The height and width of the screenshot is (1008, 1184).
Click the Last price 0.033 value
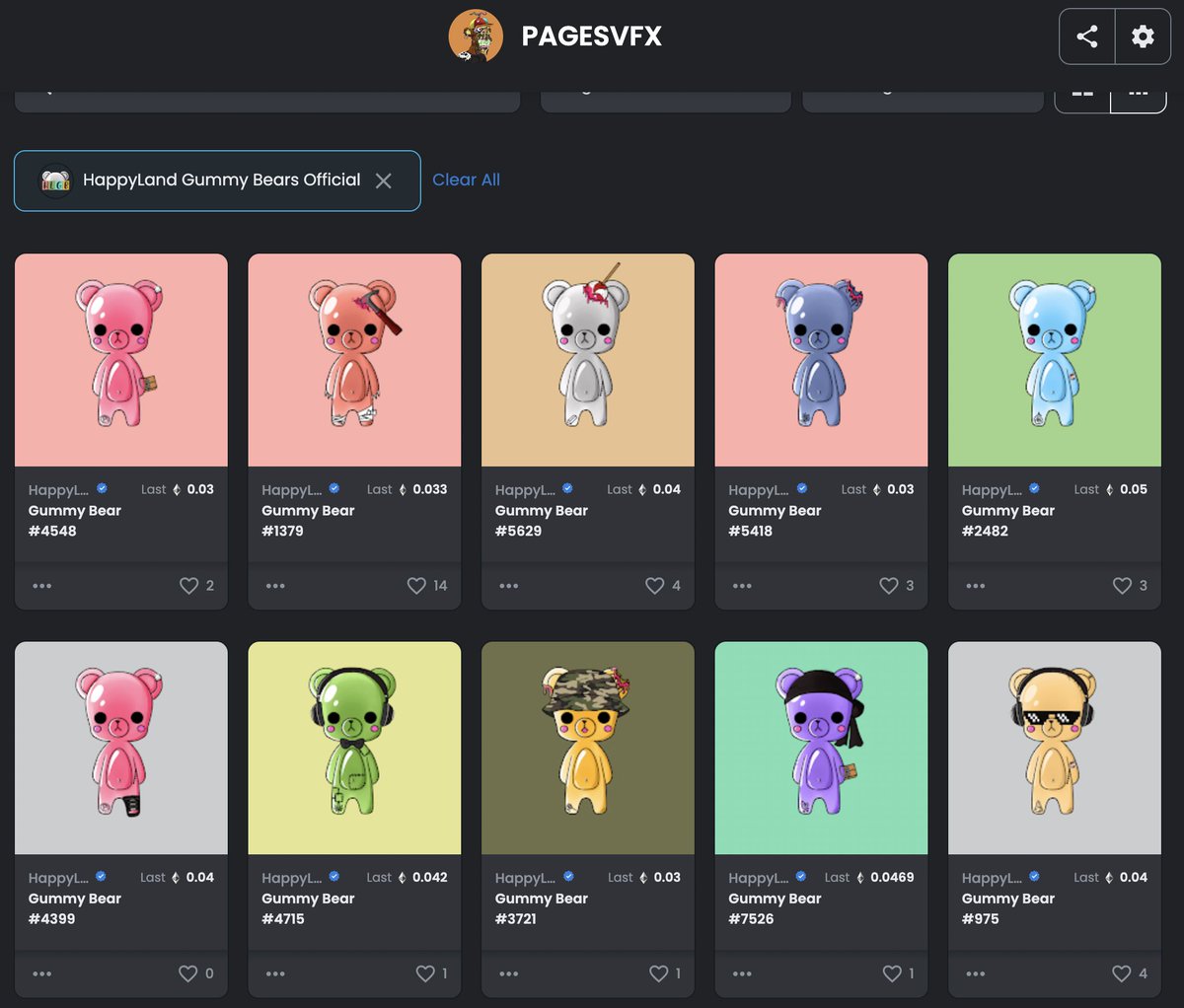coord(430,489)
